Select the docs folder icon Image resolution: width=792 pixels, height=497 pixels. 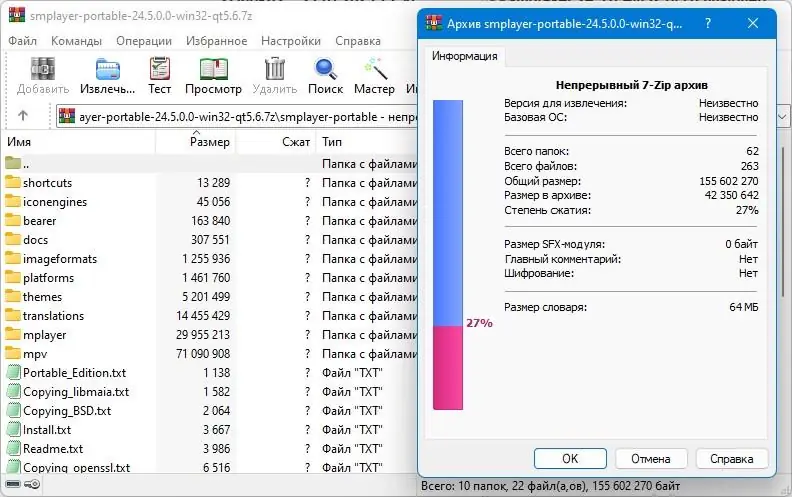13,239
